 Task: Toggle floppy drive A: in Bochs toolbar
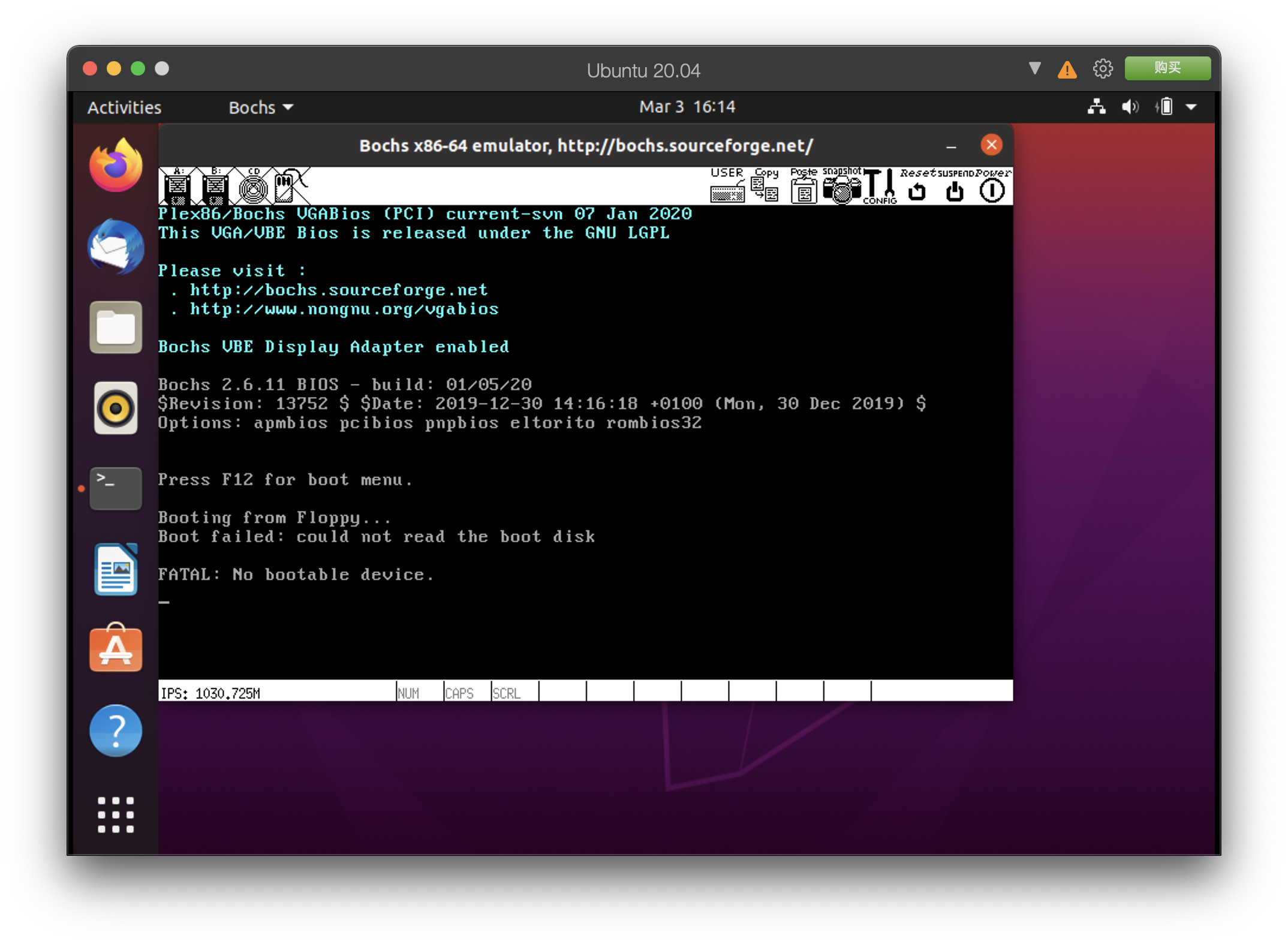click(177, 186)
